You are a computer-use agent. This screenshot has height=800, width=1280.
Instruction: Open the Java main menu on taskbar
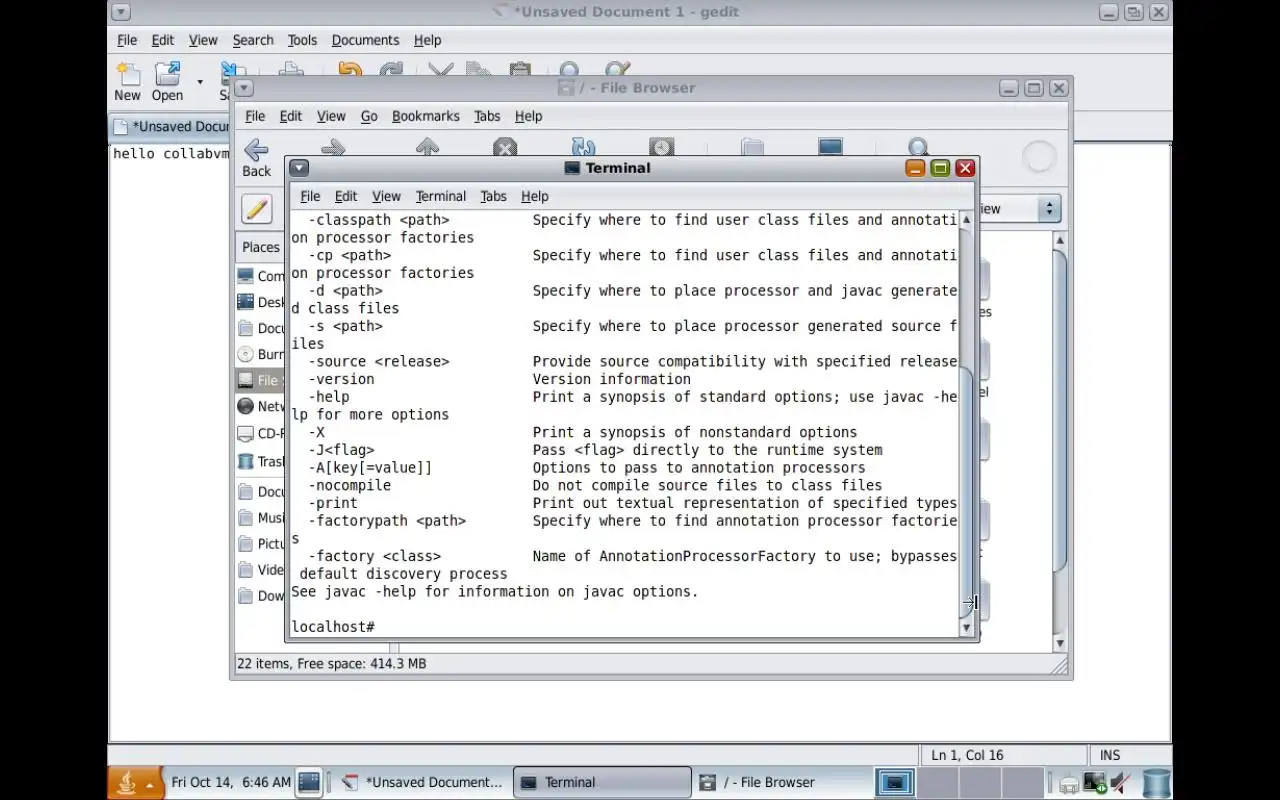coord(135,782)
